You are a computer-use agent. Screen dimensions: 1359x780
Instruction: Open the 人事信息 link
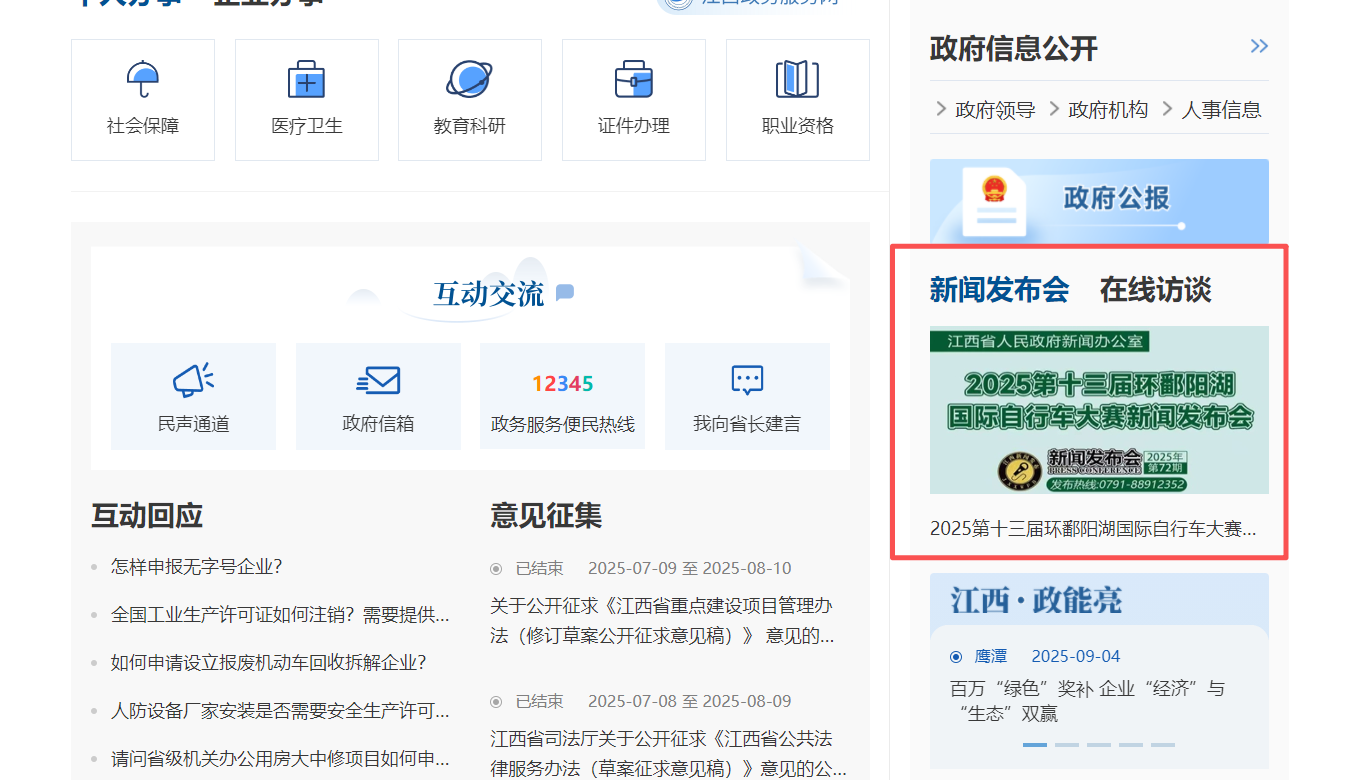pyautogui.click(x=1221, y=110)
